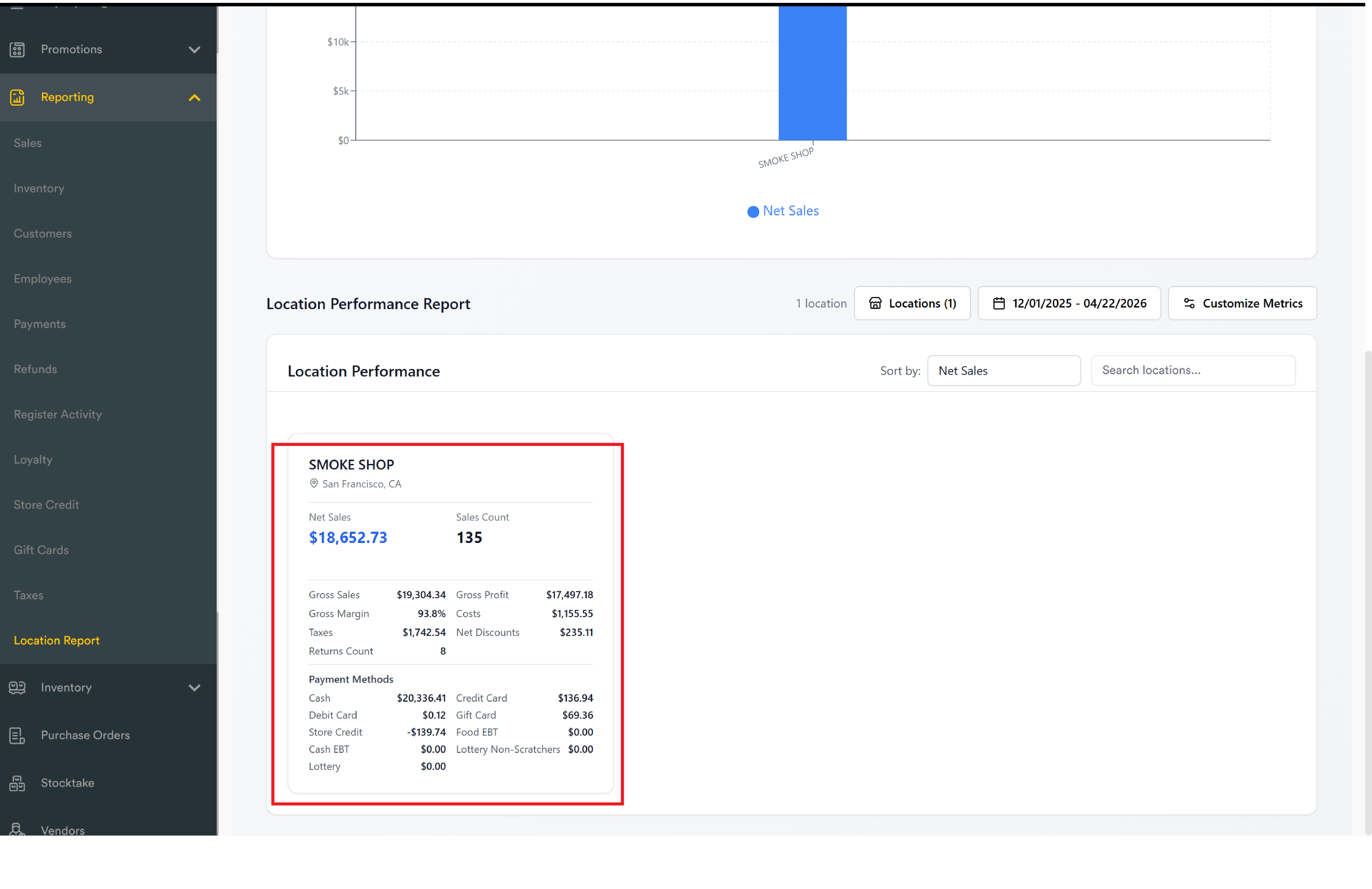Click the Stocktake boxes icon
Viewport: 1372px width, 889px height.
point(17,783)
